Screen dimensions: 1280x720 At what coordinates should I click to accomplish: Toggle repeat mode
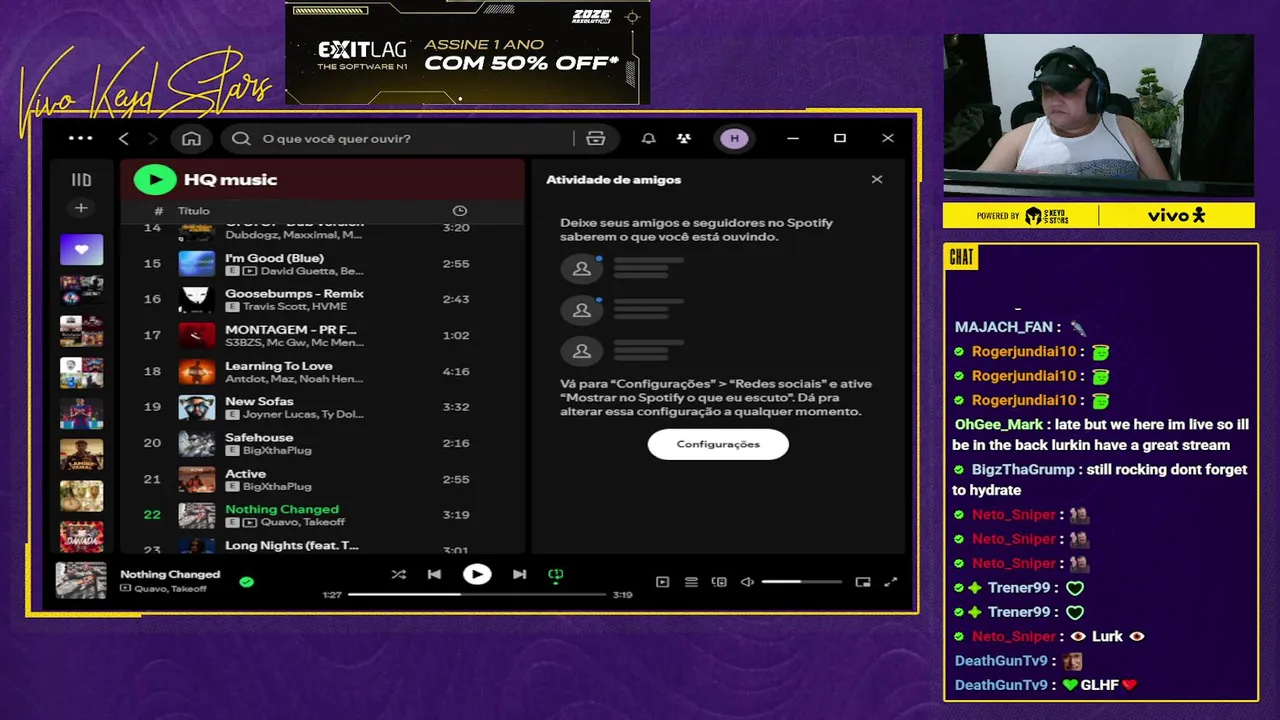point(556,574)
